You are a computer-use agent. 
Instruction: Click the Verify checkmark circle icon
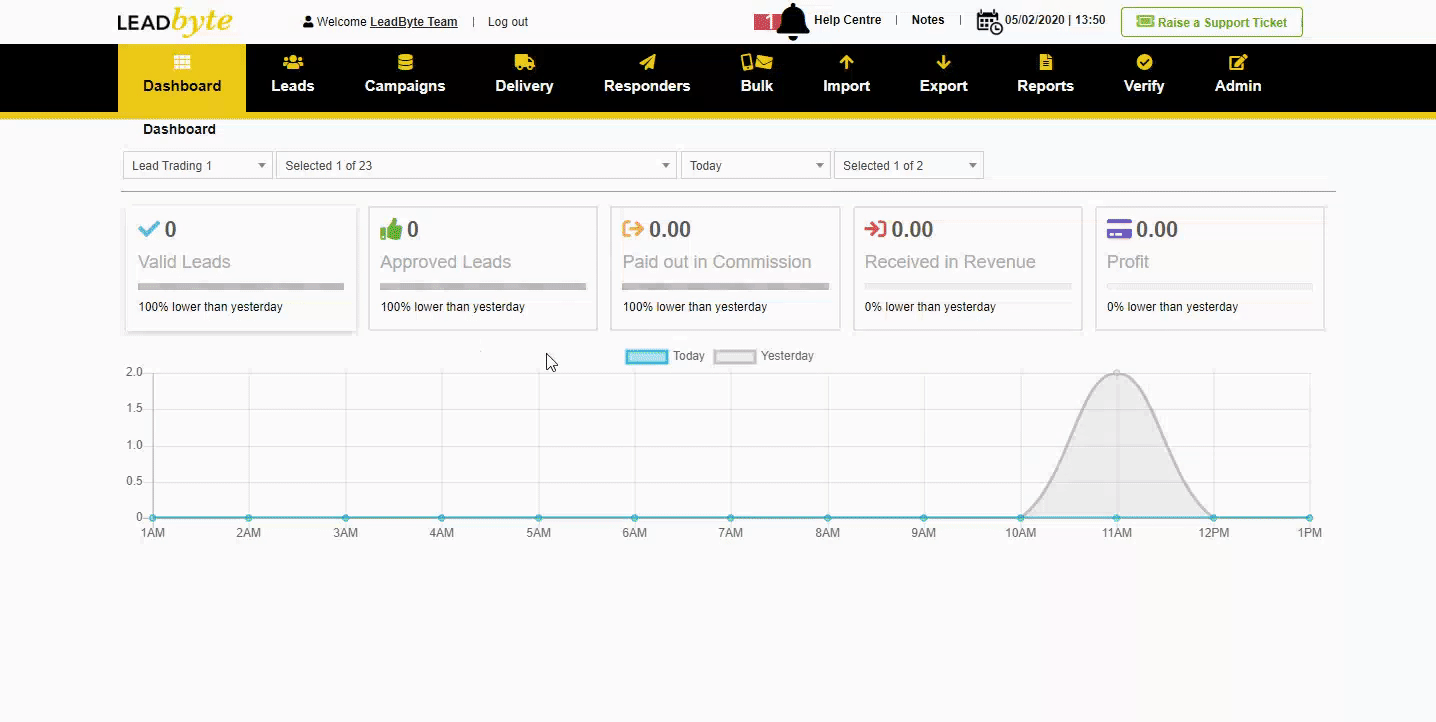coord(1144,62)
